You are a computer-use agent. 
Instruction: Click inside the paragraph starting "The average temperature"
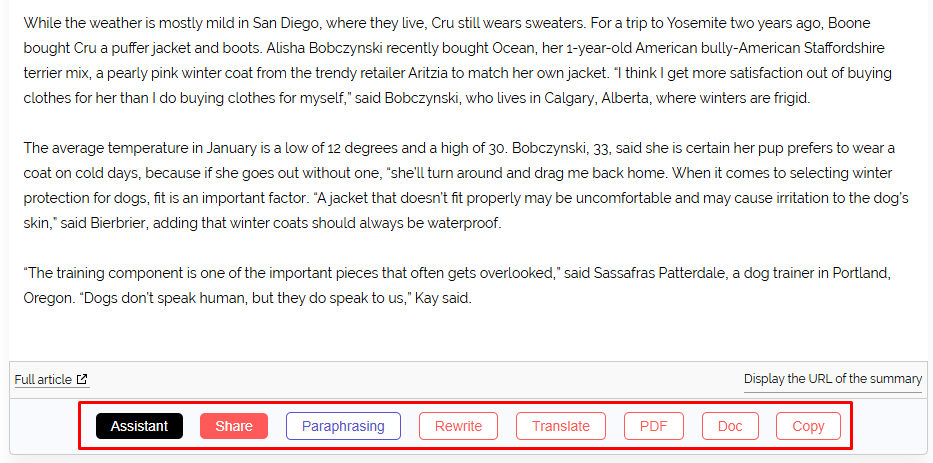[x=466, y=186]
